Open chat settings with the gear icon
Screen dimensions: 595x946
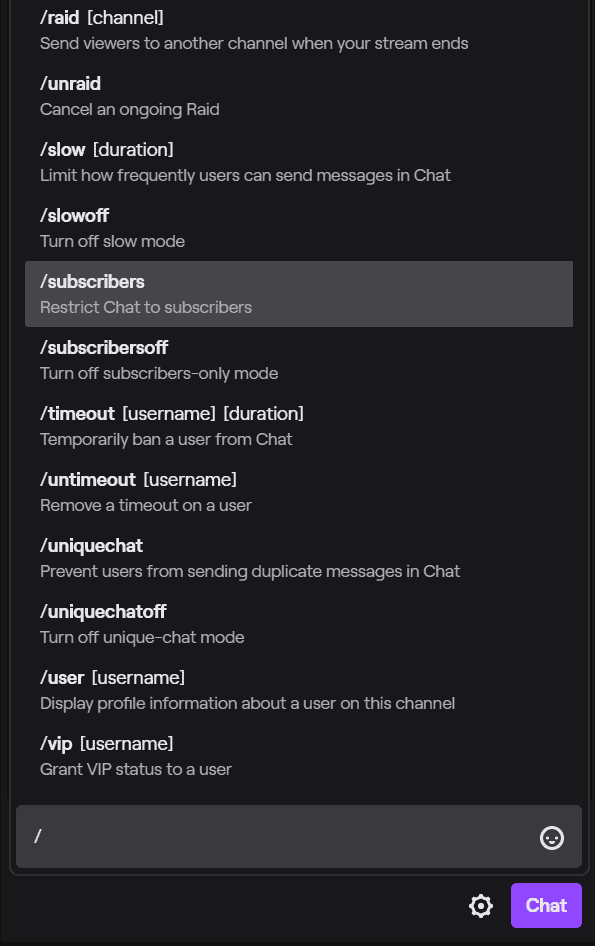481,906
